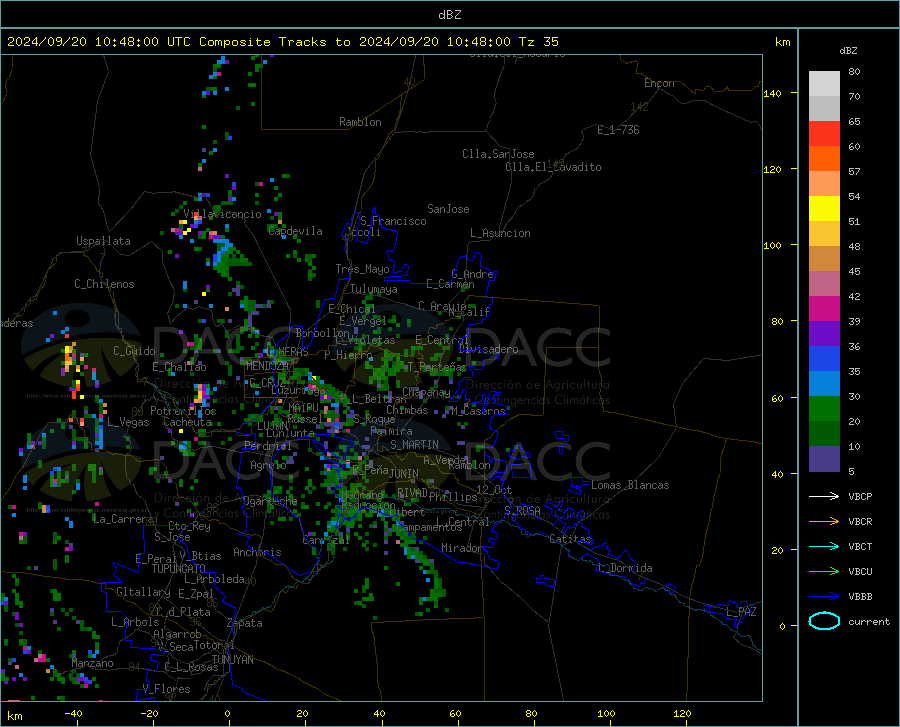This screenshot has width=900, height=727.
Task: Click the Catitas place label
Action: (x=570, y=539)
